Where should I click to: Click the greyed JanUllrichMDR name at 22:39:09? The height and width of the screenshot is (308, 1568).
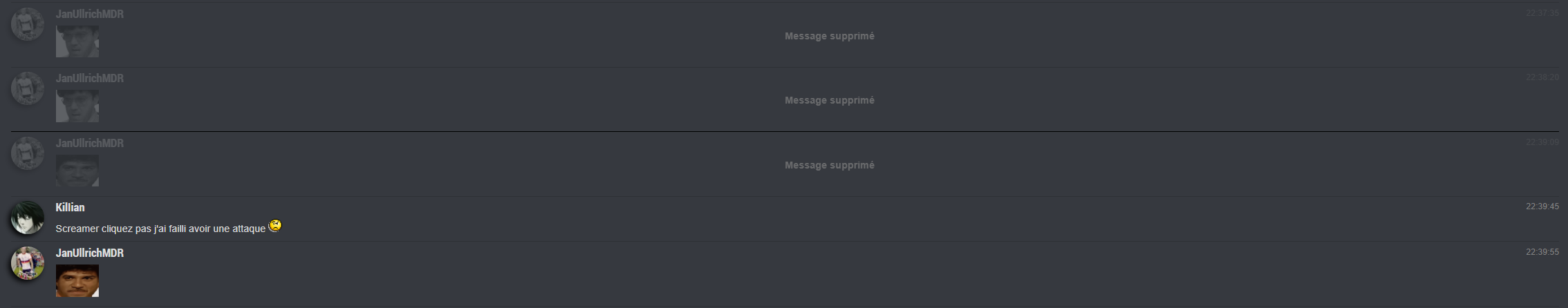click(x=90, y=143)
